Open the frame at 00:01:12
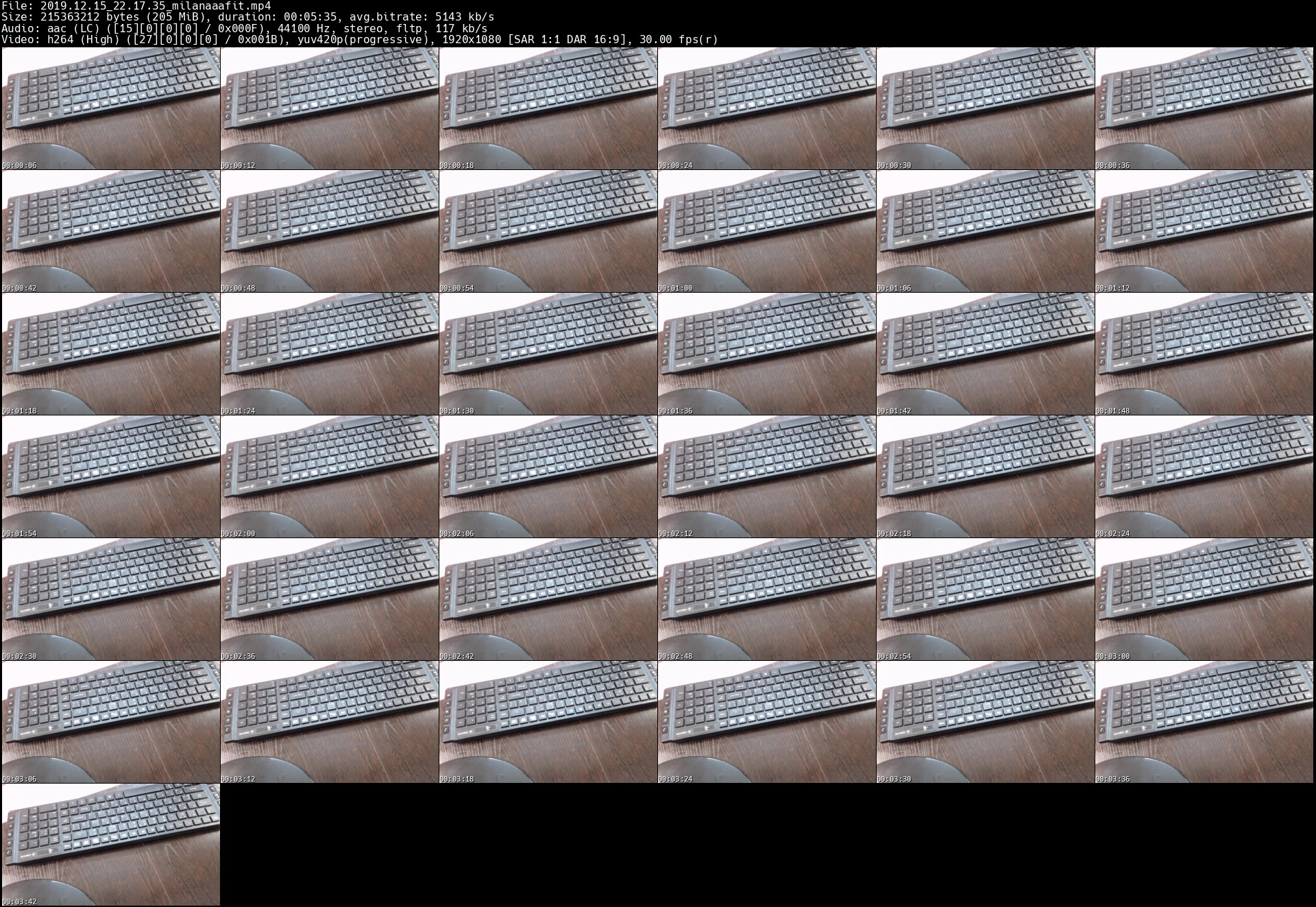Image resolution: width=1316 pixels, height=907 pixels. pyautogui.click(x=1204, y=231)
